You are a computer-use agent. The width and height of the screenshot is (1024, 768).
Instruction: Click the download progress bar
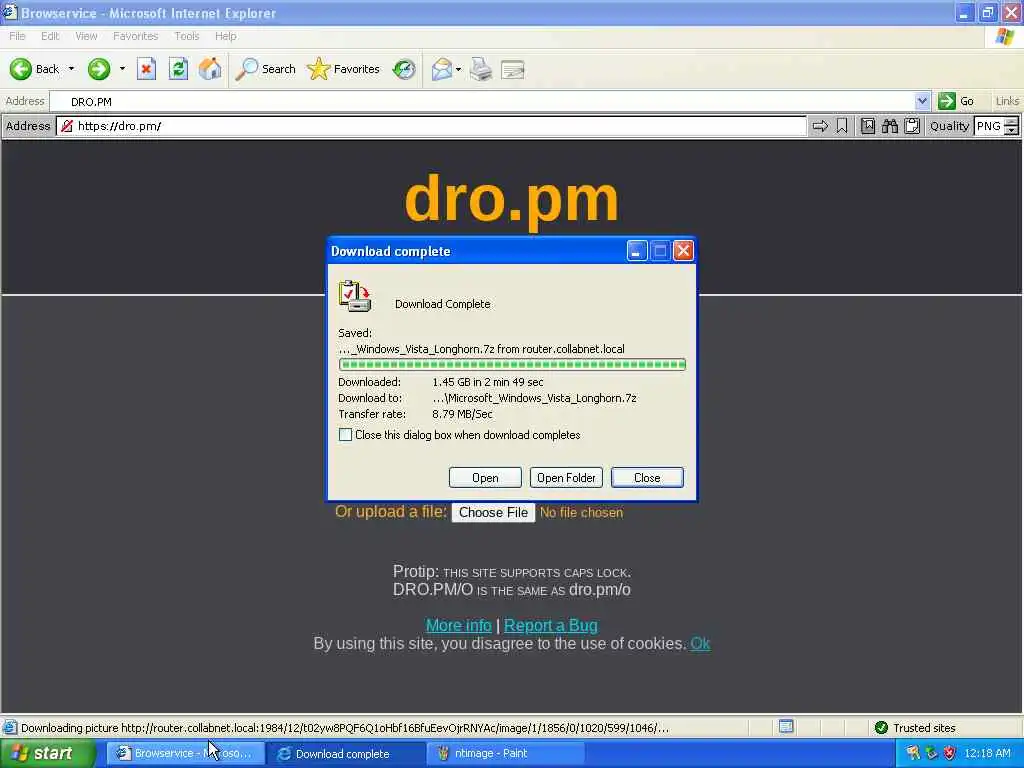tap(512, 364)
